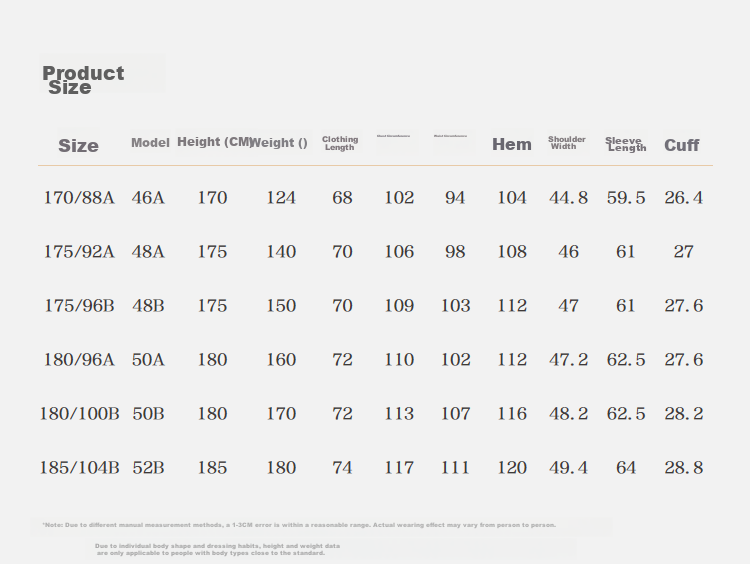Click model 52B cell
Screen dimensions: 750x564
tap(148, 468)
